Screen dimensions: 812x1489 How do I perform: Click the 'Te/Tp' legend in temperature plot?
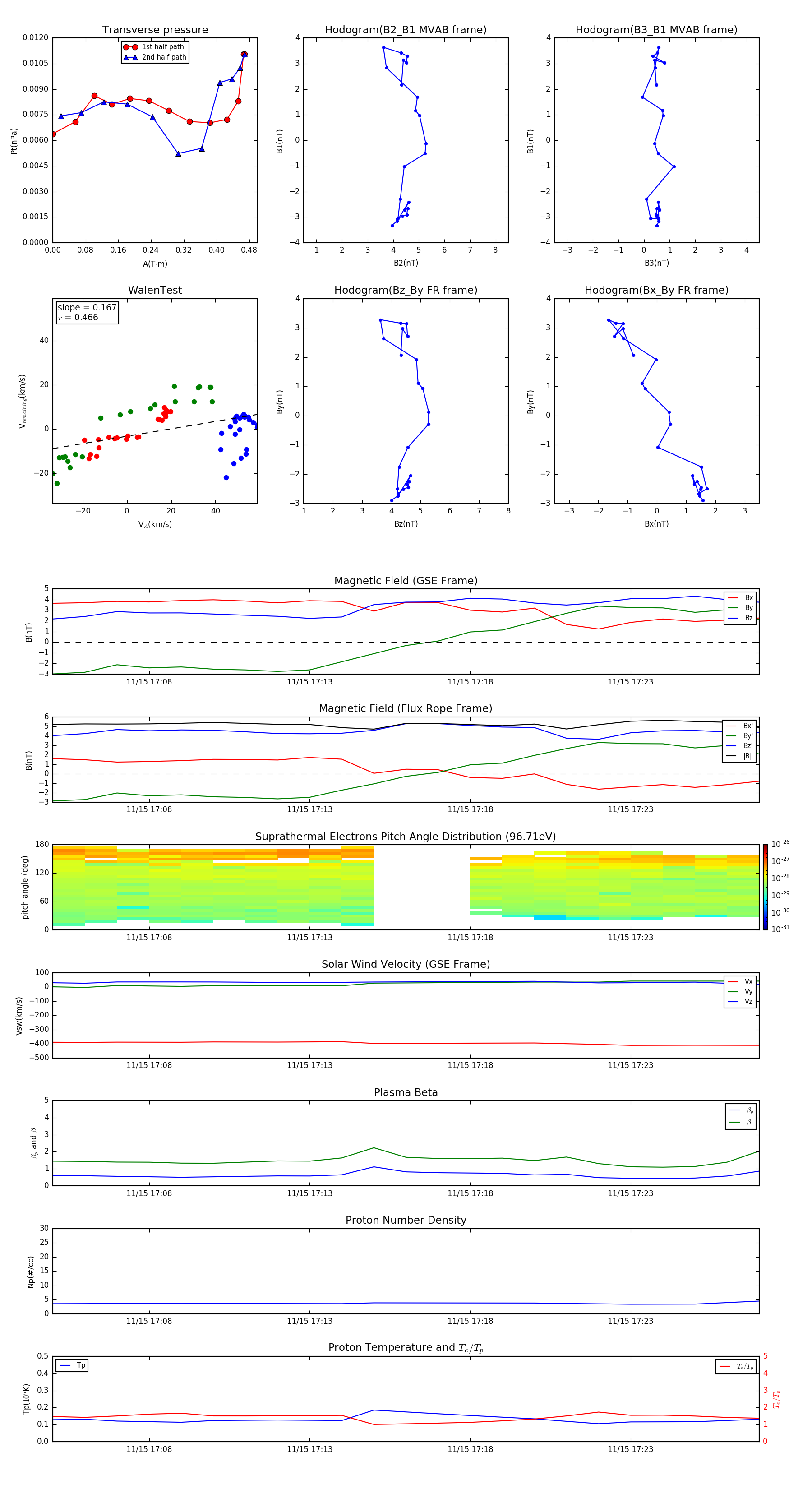[x=736, y=1366]
